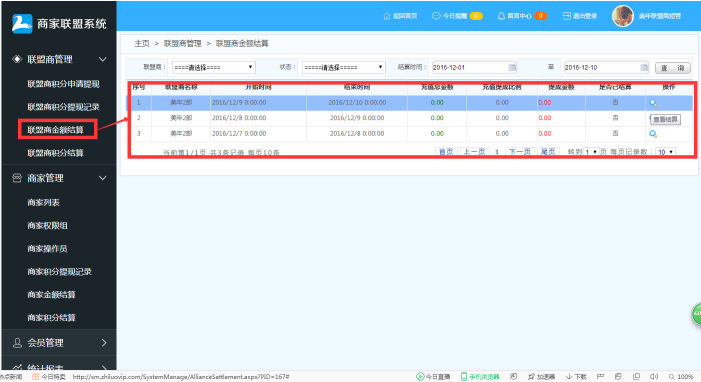Click 美年2部 in row 3

pyautogui.click(x=181, y=133)
